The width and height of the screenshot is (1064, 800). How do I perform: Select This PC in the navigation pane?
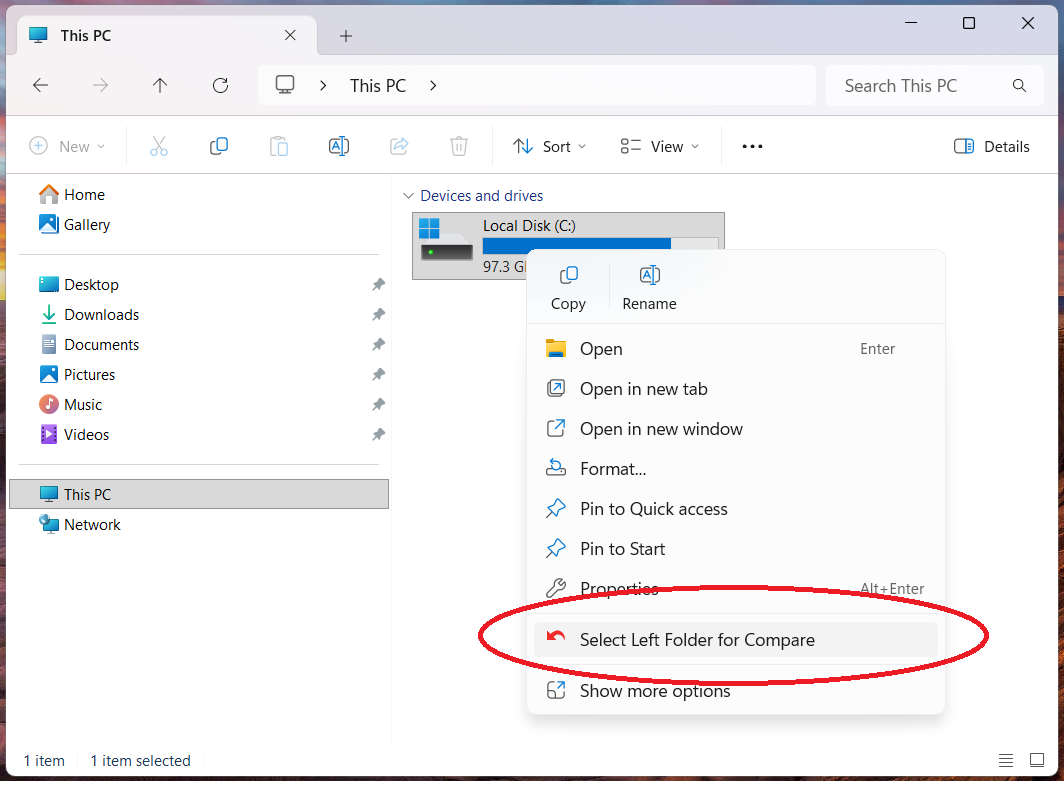click(x=199, y=494)
